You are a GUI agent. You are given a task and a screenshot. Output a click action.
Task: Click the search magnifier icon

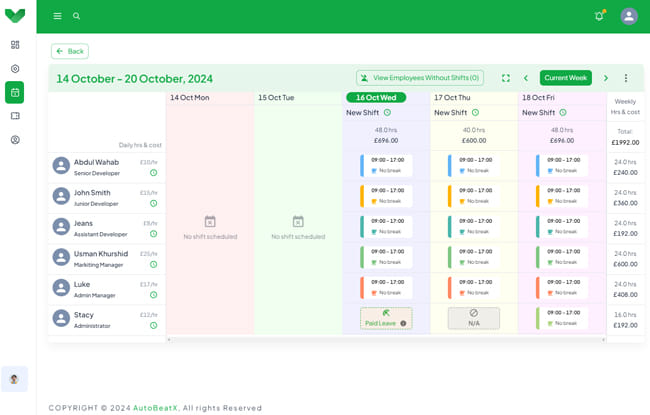(x=77, y=16)
